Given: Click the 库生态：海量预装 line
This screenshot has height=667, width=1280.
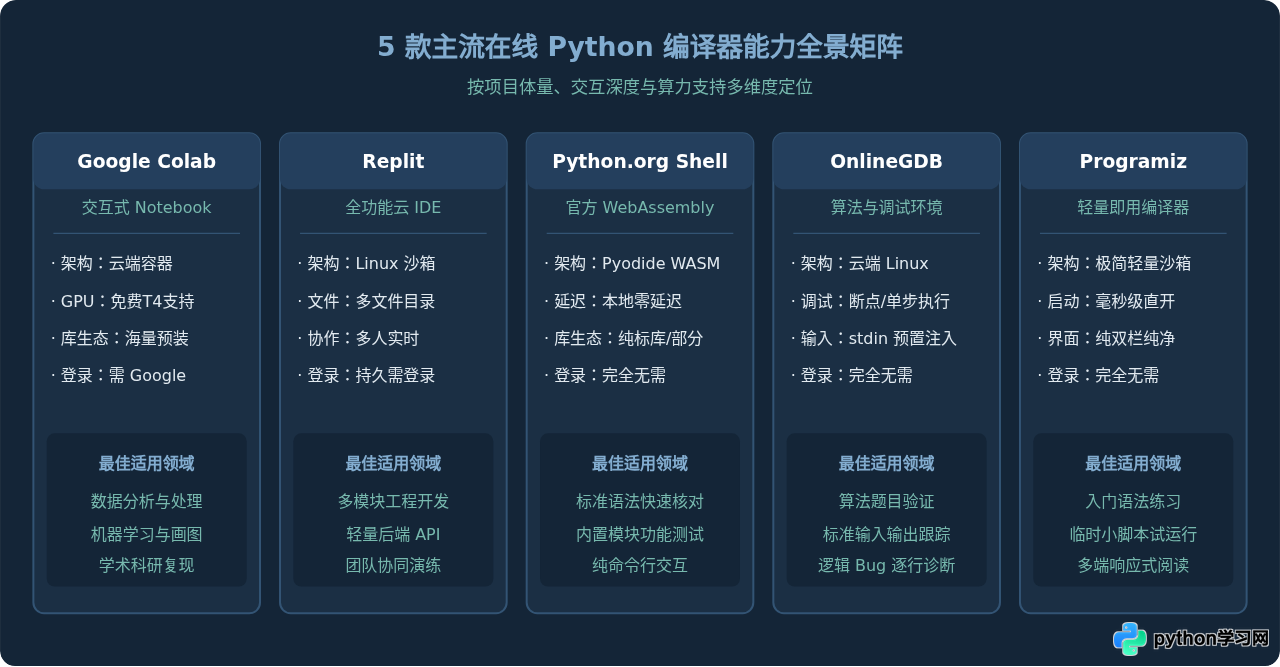Looking at the screenshot, I should pos(120,338).
